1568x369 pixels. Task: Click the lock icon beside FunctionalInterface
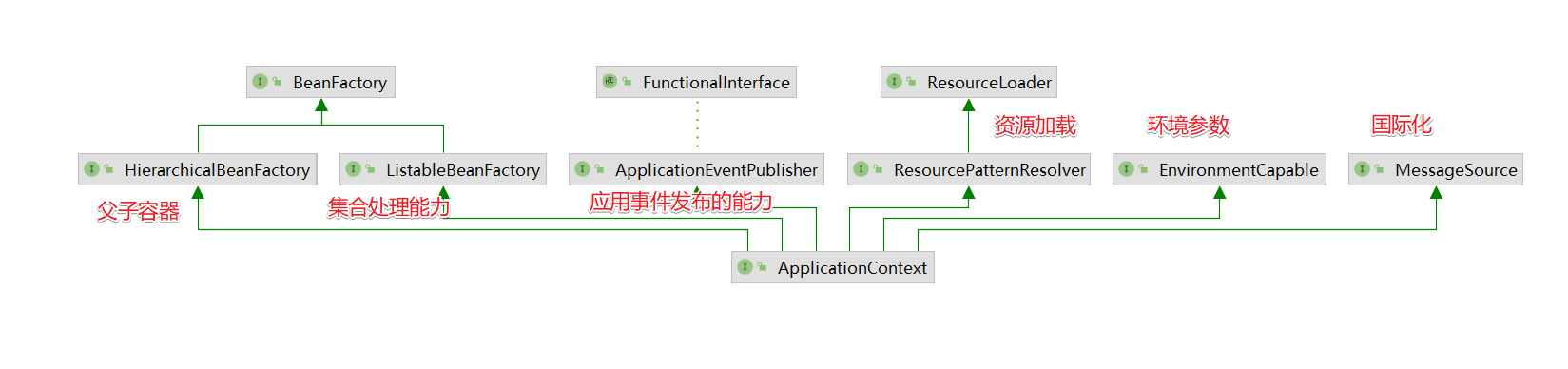point(627,82)
